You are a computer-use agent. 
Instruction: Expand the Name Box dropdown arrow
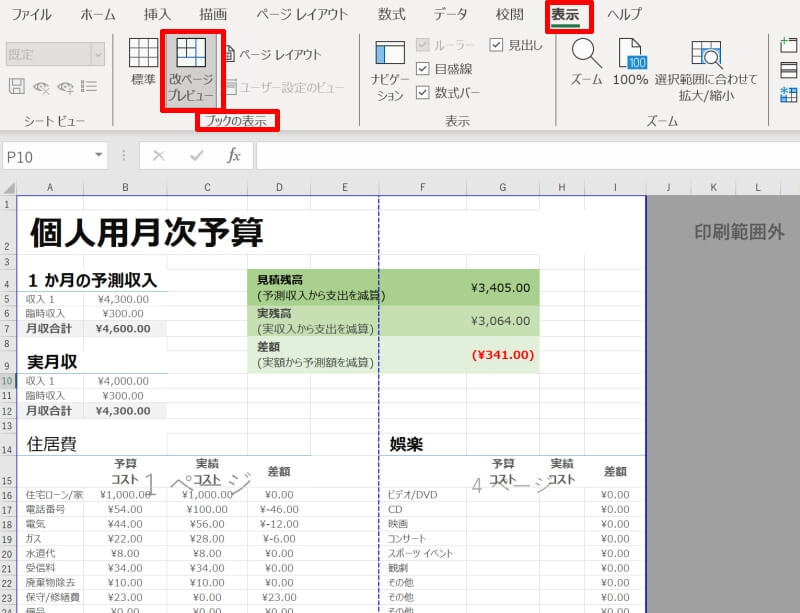(99, 156)
